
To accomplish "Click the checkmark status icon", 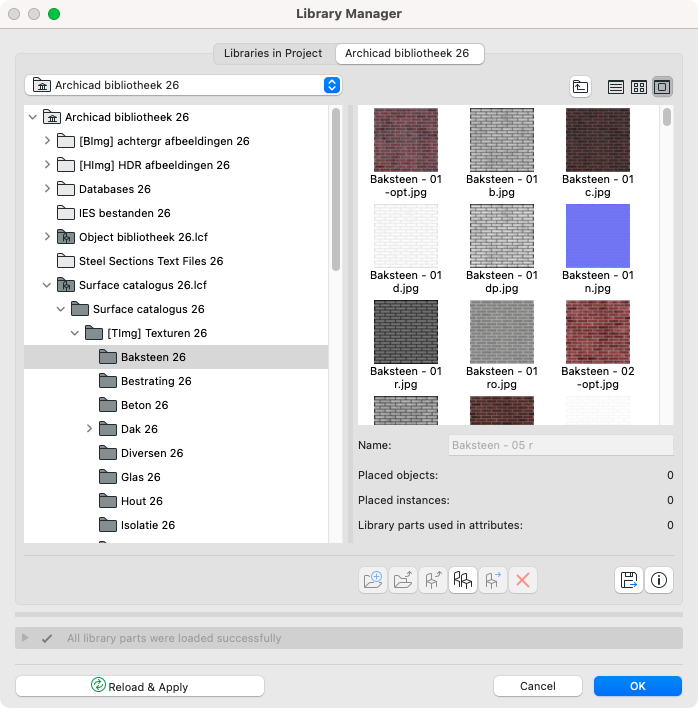I will [47, 638].
